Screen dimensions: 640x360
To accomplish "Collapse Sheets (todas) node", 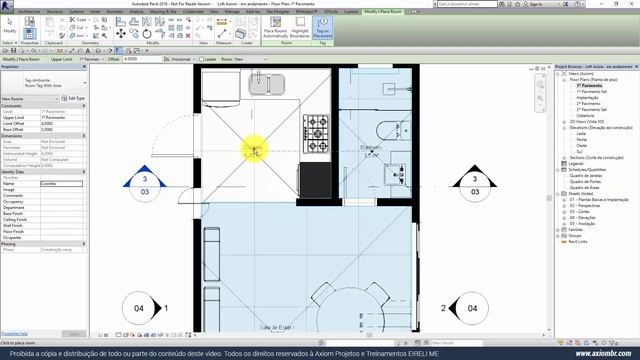I will point(558,193).
